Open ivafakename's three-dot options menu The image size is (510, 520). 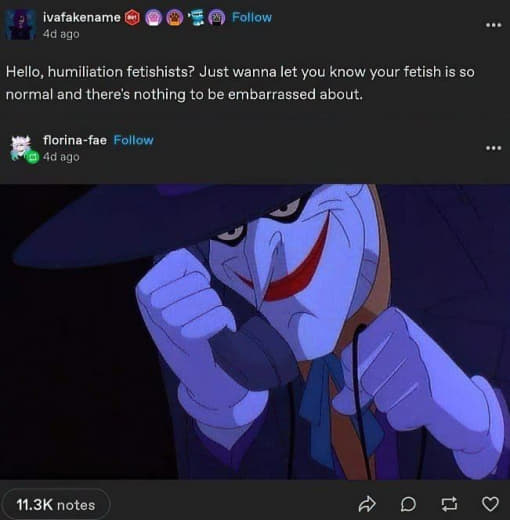click(x=493, y=25)
